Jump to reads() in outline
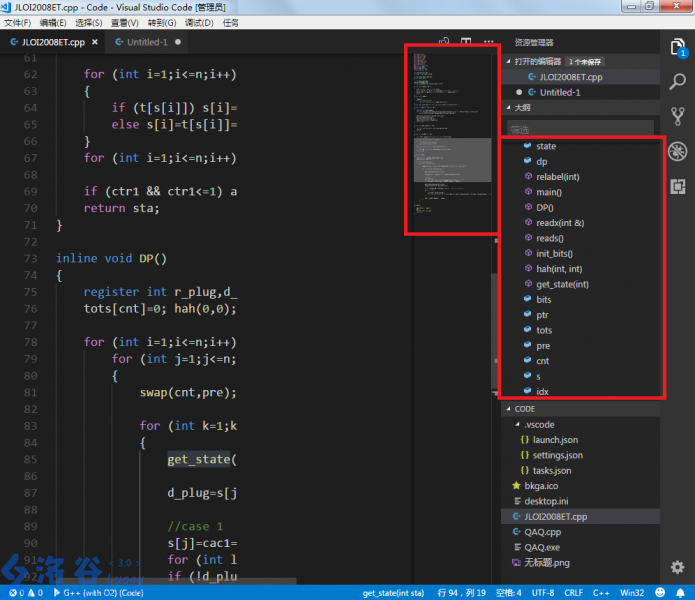Screen dimensions: 695x600 pos(550,238)
